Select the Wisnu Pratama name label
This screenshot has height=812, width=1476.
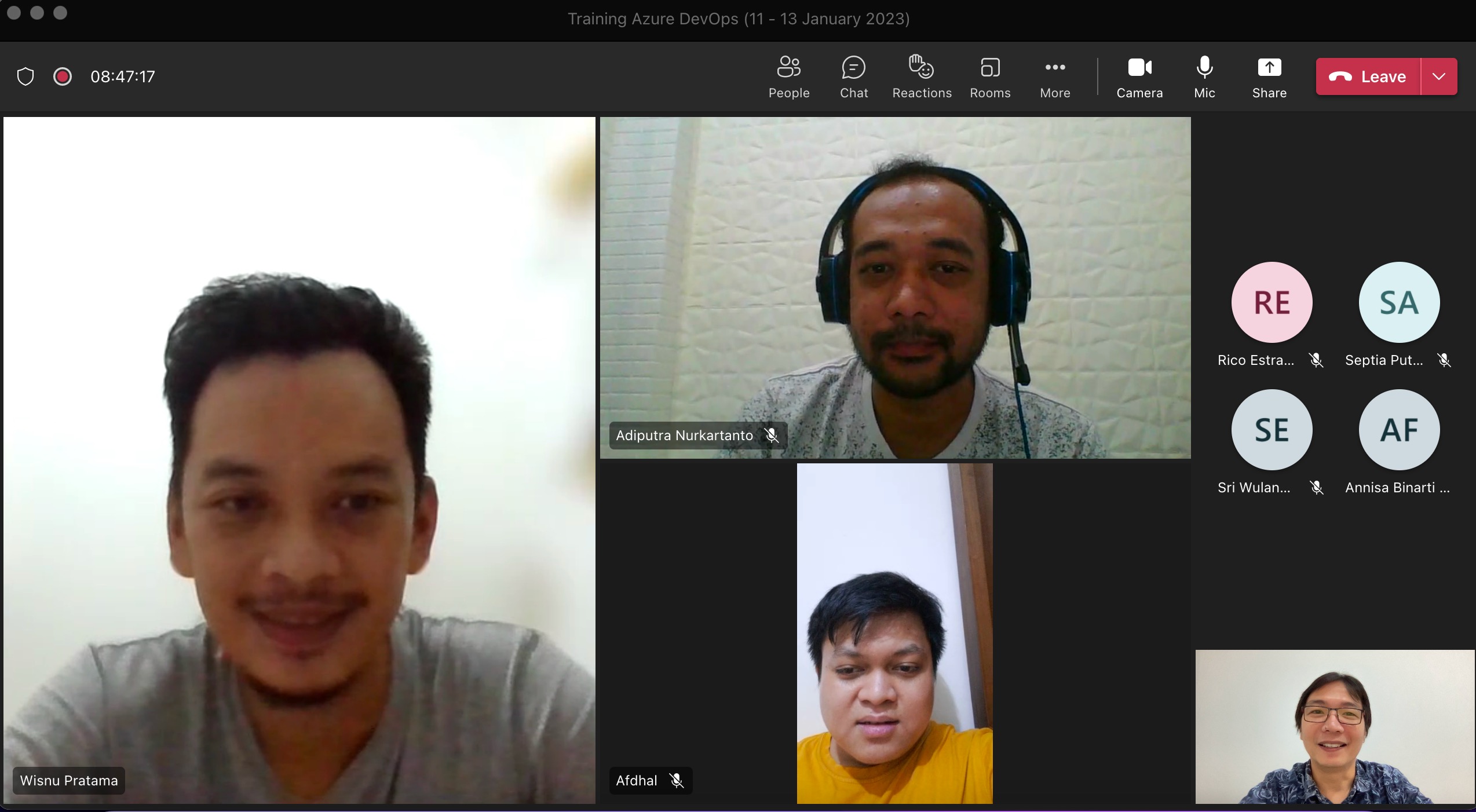point(69,780)
